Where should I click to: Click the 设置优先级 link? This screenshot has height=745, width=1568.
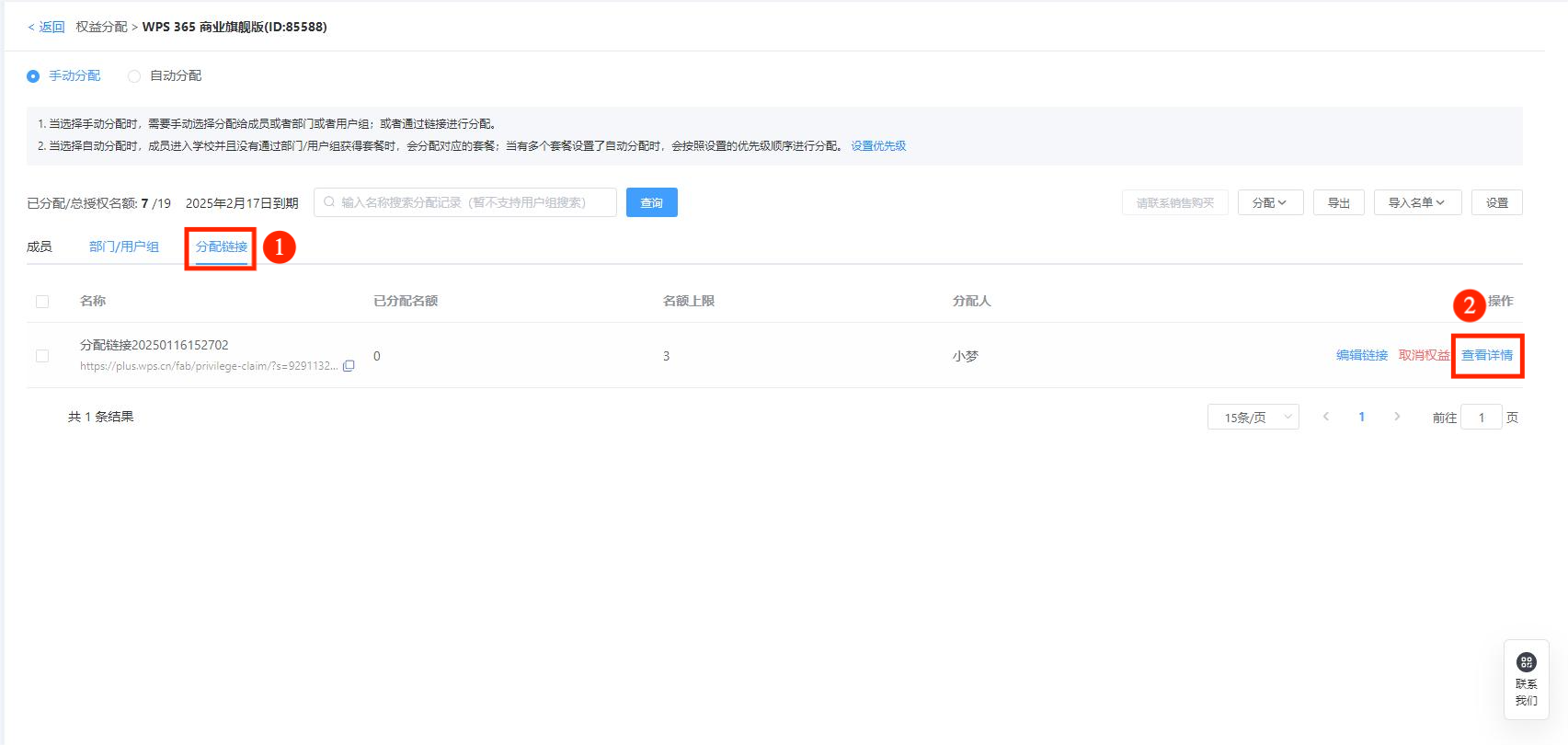878,146
